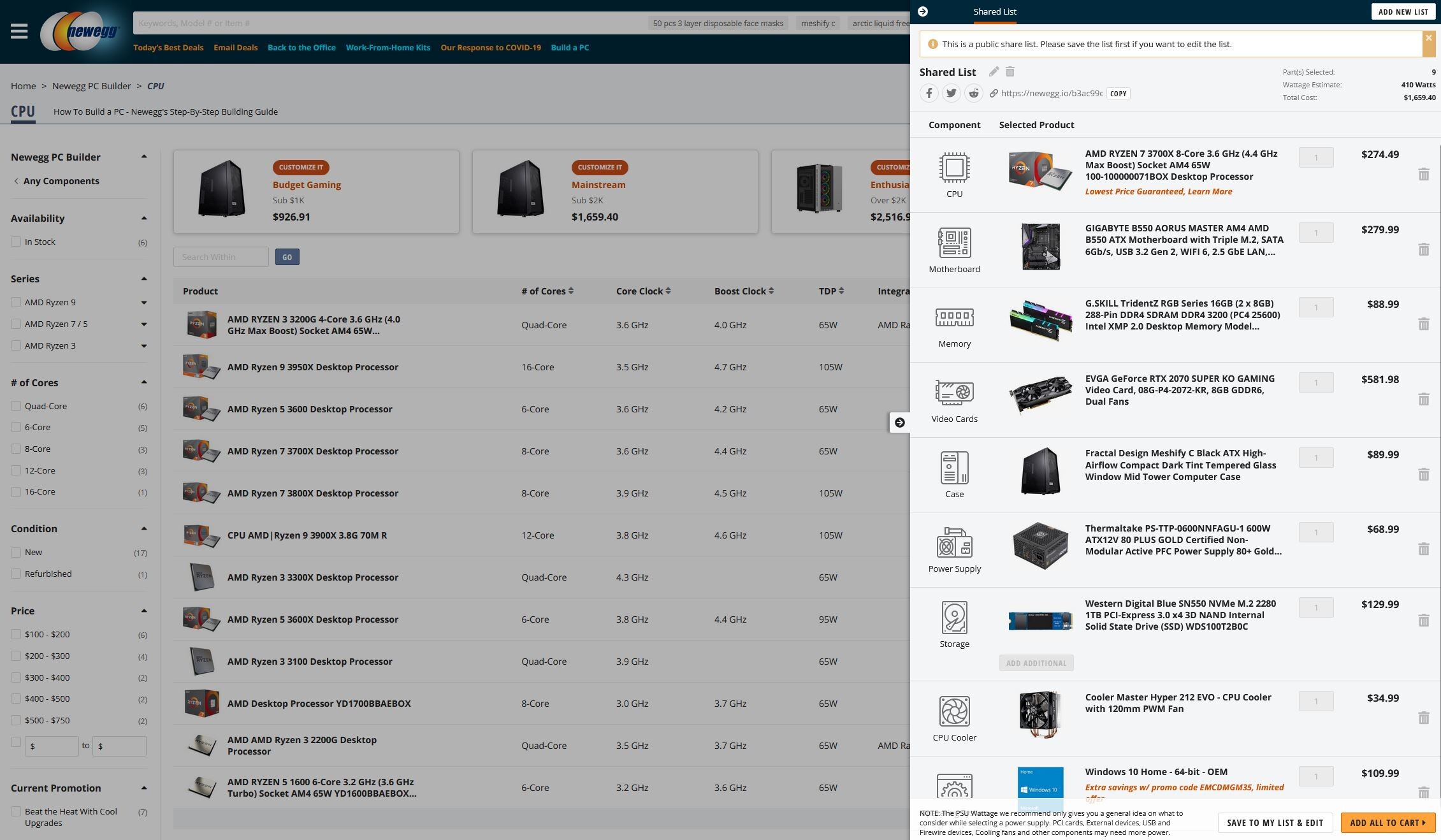Share the list on Twitter
1441x840 pixels.
(951, 94)
